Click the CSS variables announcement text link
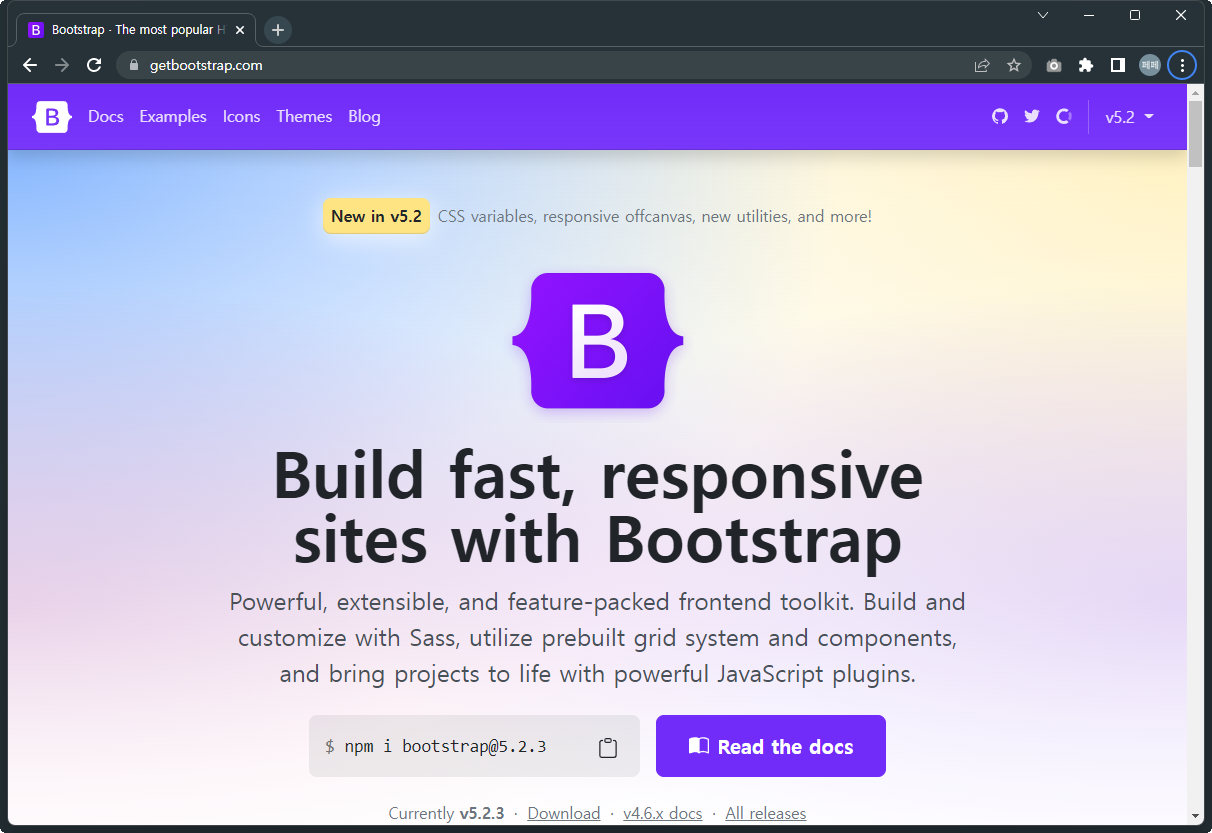Image resolution: width=1212 pixels, height=833 pixels. tap(655, 216)
